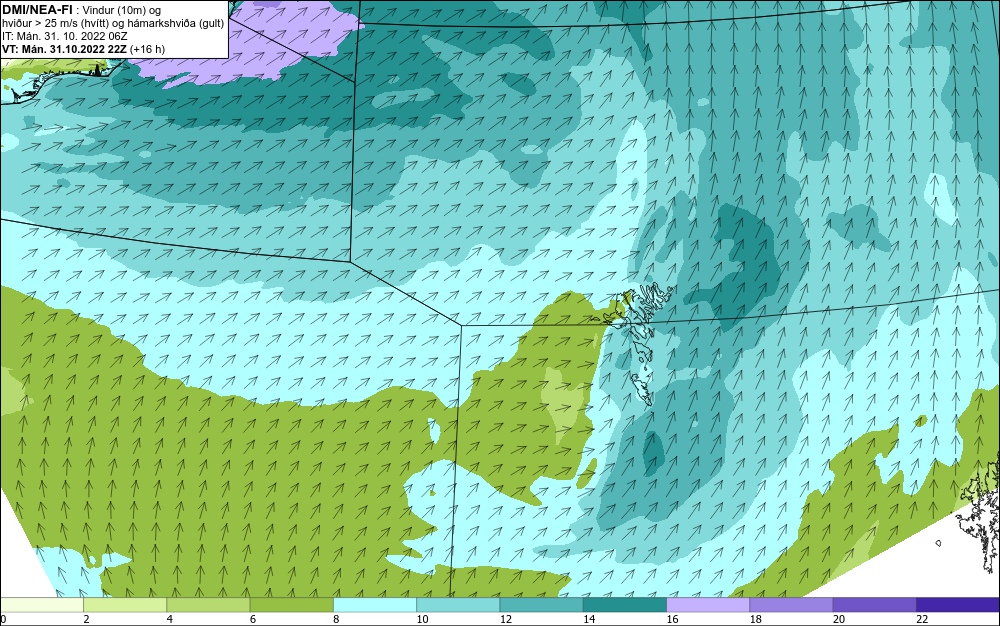Viewport: 1000px width, 626px height.
Task: Click the 8–10 m/s pale cyan legend swatch
Action: click(375, 605)
